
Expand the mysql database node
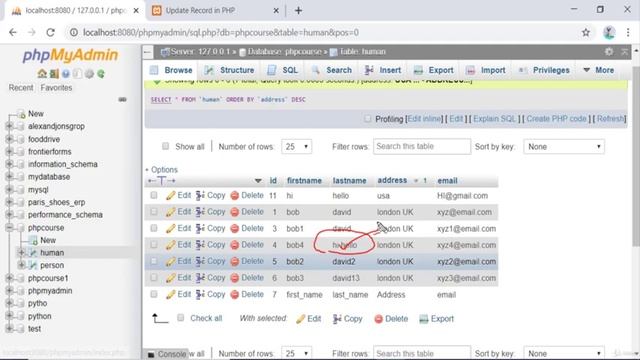coord(9,190)
